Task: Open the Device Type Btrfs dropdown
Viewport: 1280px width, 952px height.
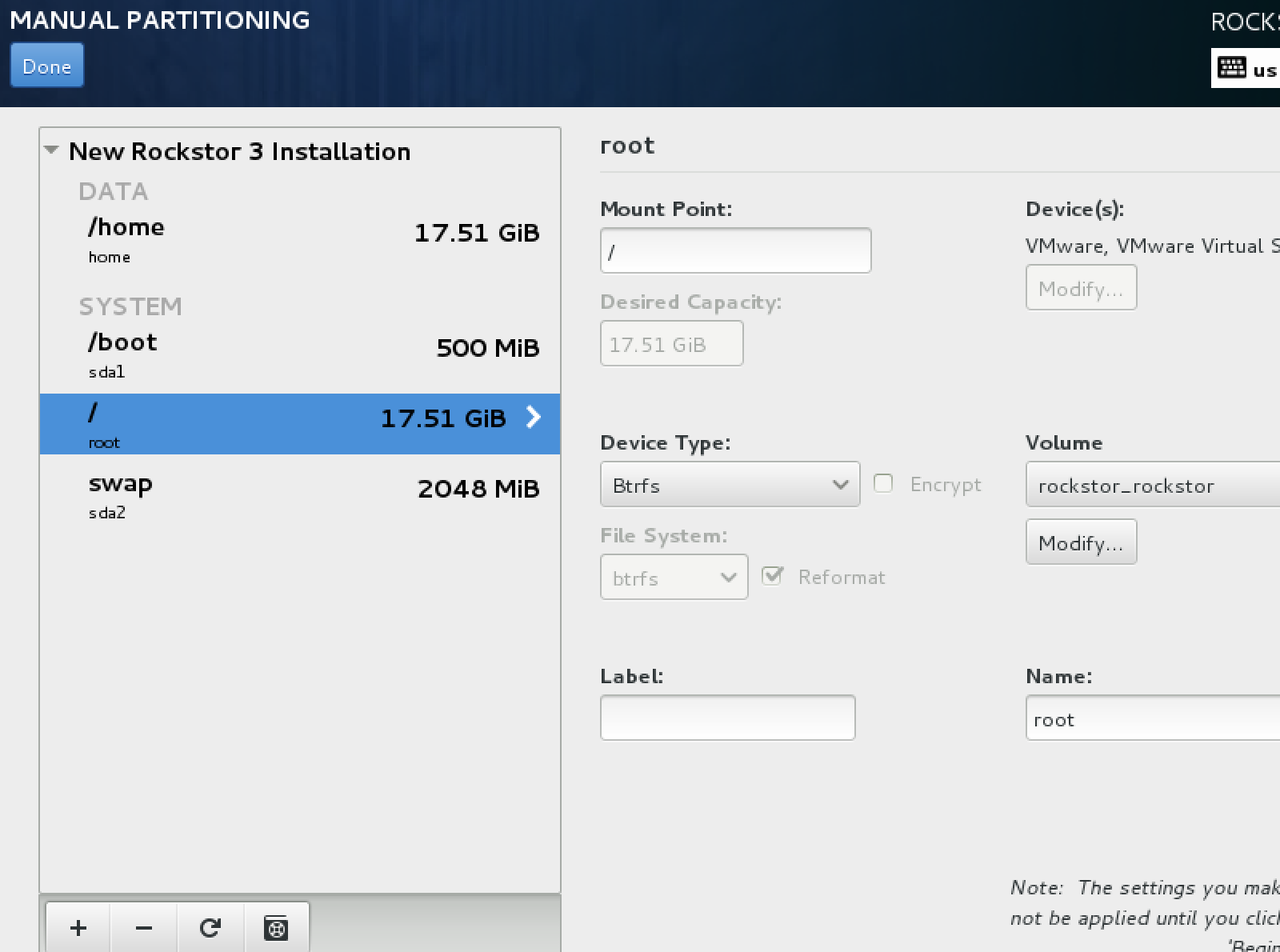Action: (x=730, y=484)
